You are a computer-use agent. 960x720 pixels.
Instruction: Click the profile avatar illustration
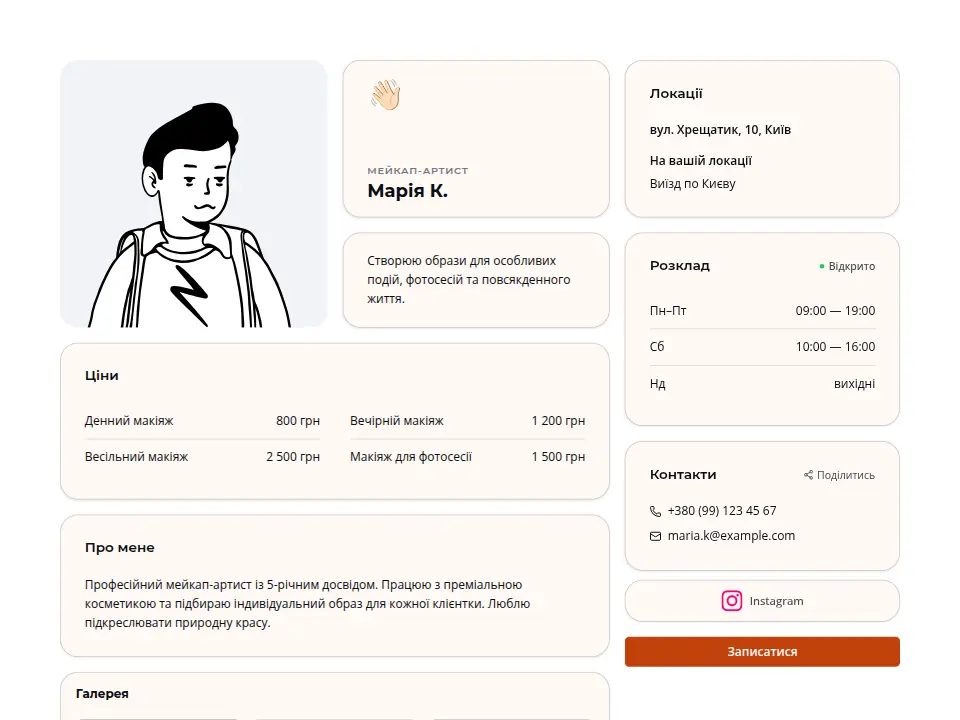click(x=193, y=193)
